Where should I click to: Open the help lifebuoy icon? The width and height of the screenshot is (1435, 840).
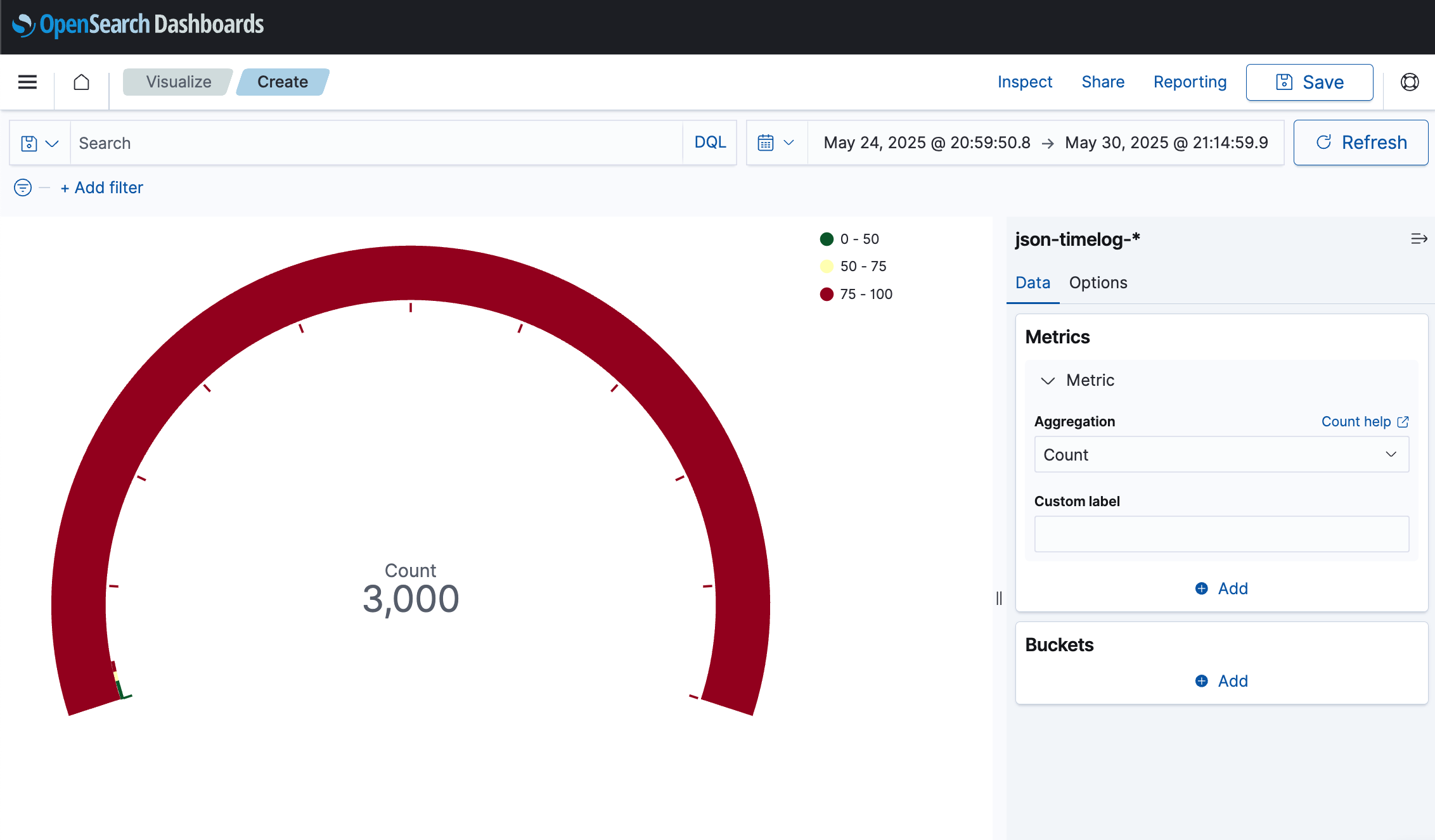point(1409,82)
